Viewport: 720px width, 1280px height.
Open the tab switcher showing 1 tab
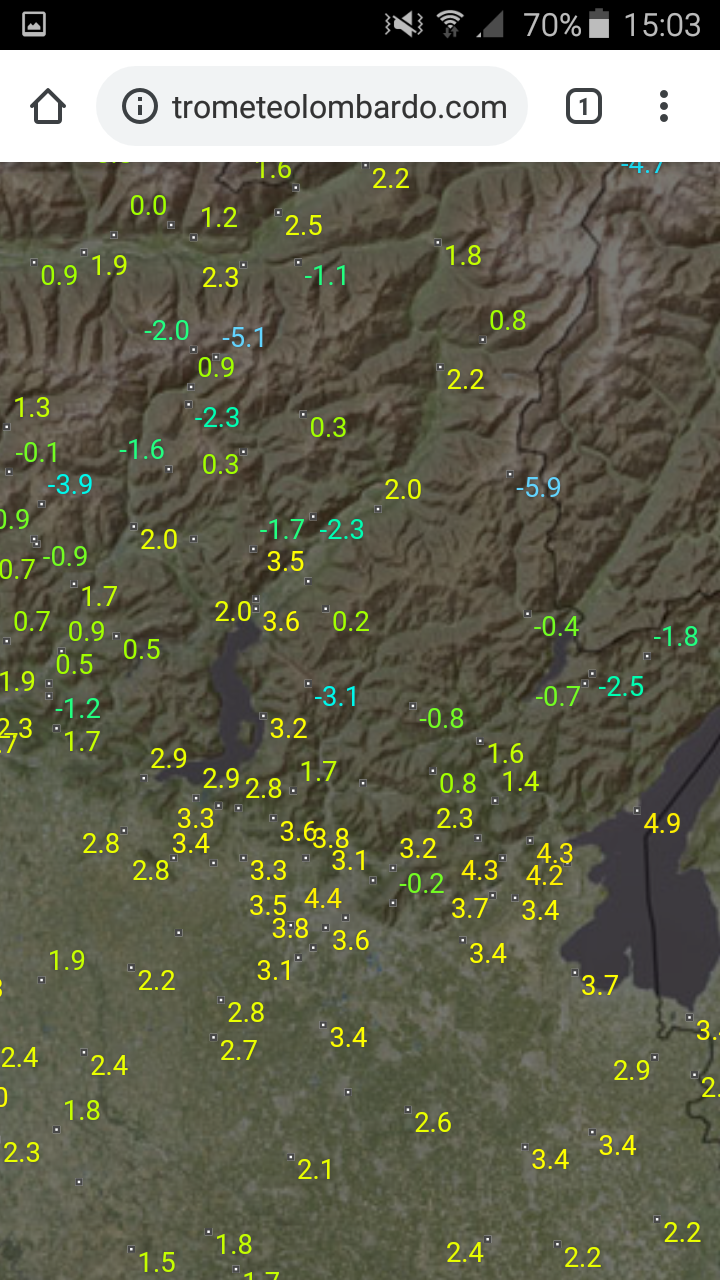[584, 106]
